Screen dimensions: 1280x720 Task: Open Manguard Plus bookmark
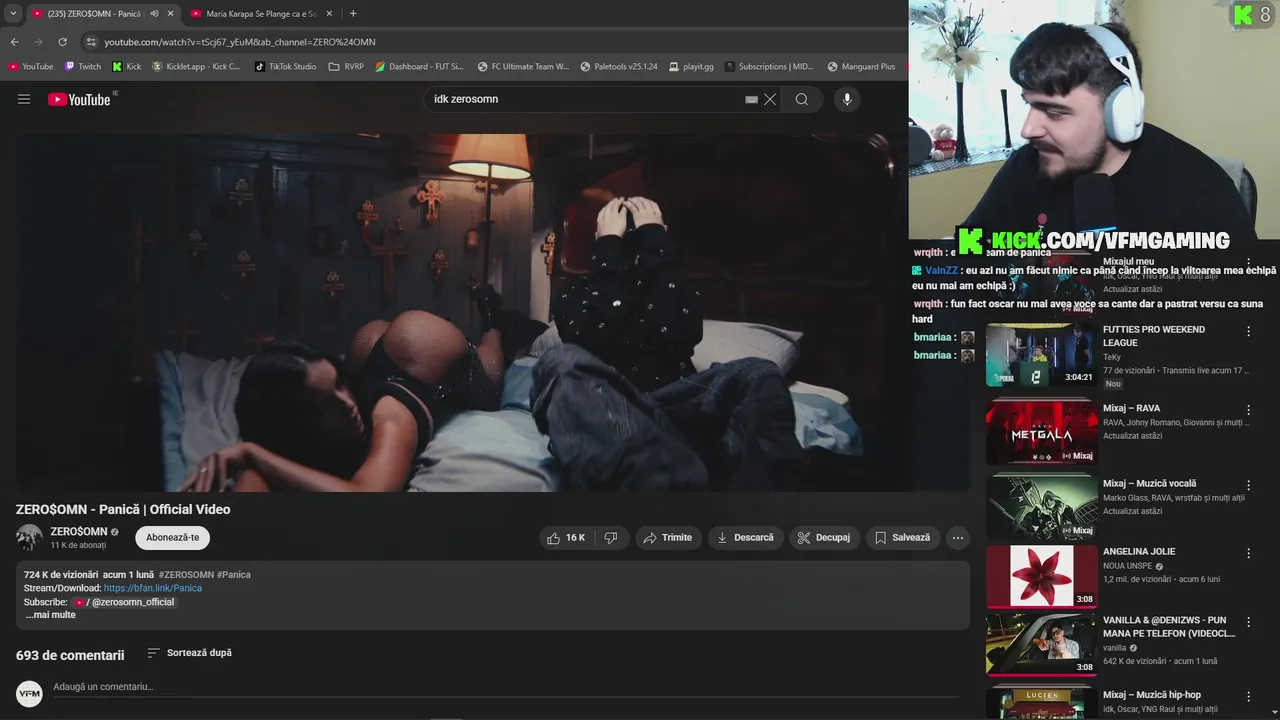coord(861,67)
